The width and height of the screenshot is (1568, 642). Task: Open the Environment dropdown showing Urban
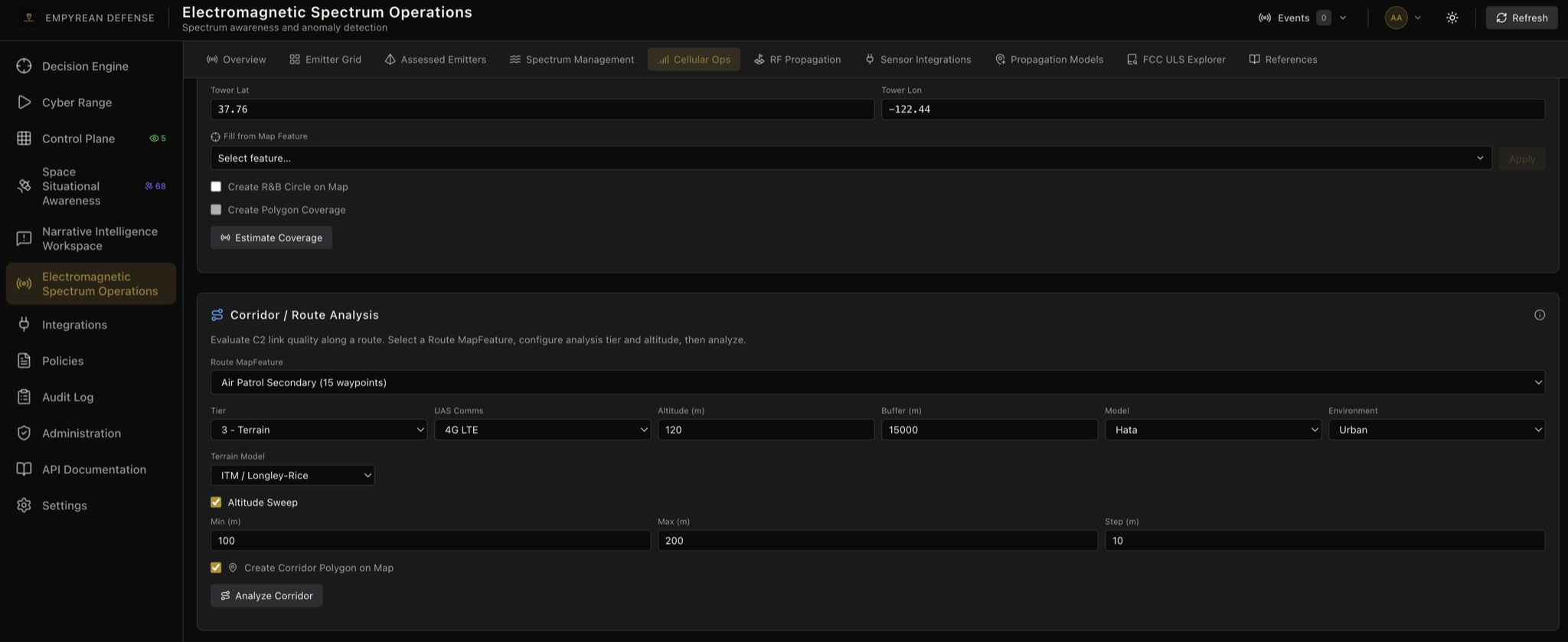pos(1436,430)
